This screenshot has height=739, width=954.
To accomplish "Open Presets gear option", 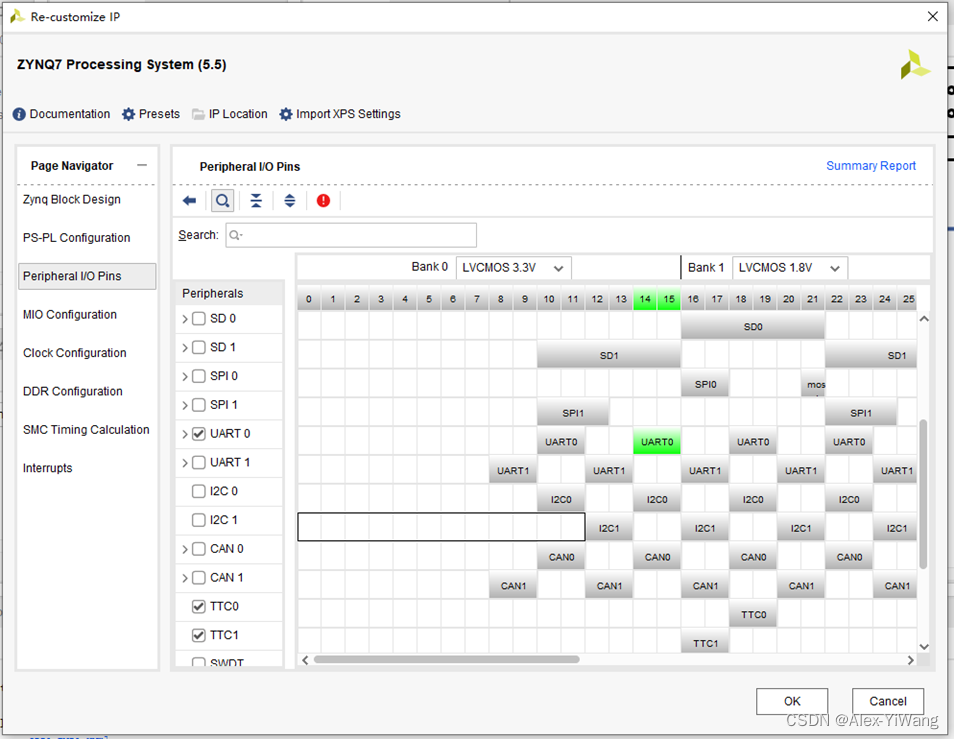I will point(151,114).
